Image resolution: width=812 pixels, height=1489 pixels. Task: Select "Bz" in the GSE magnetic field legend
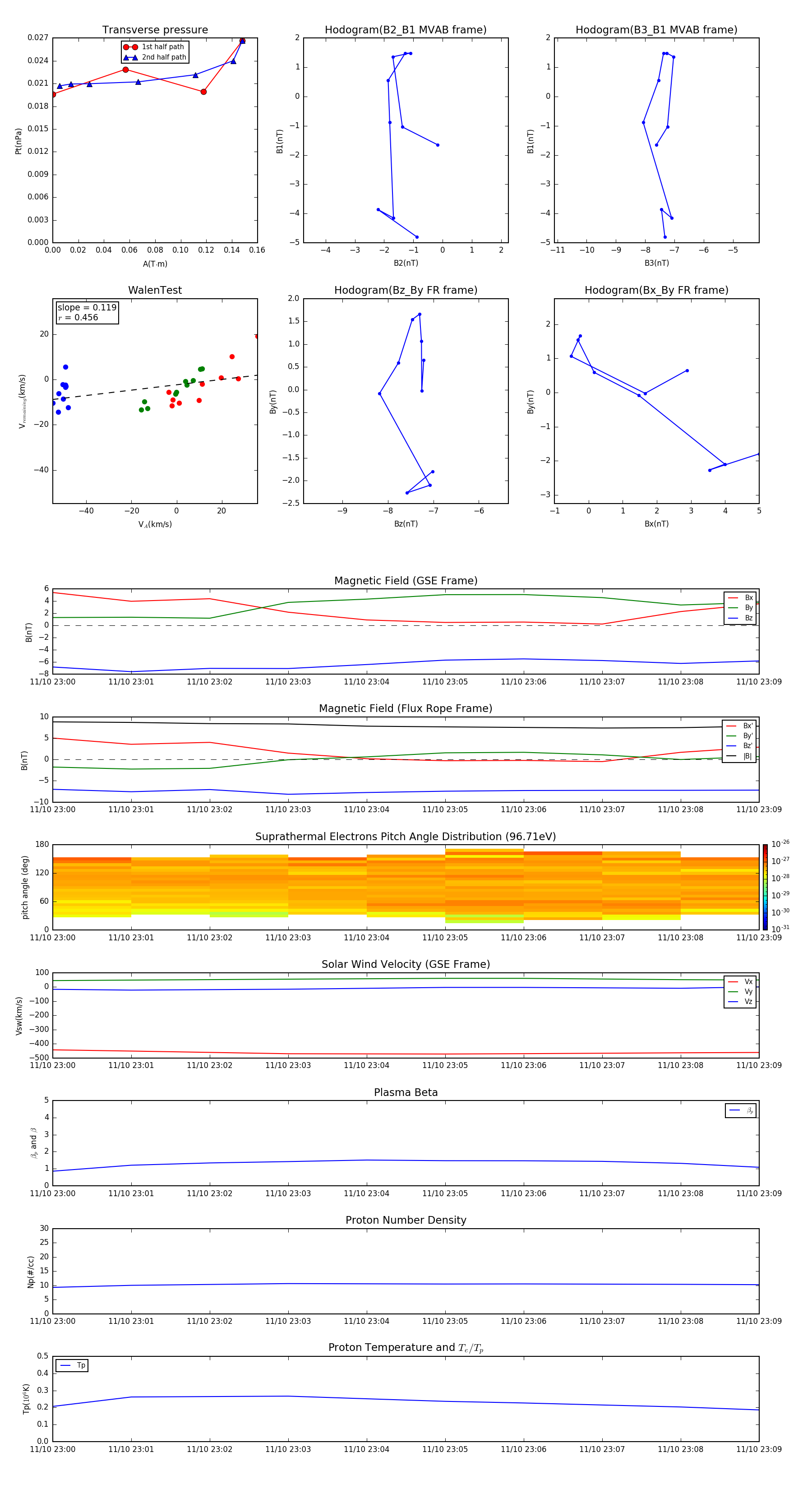[741, 618]
